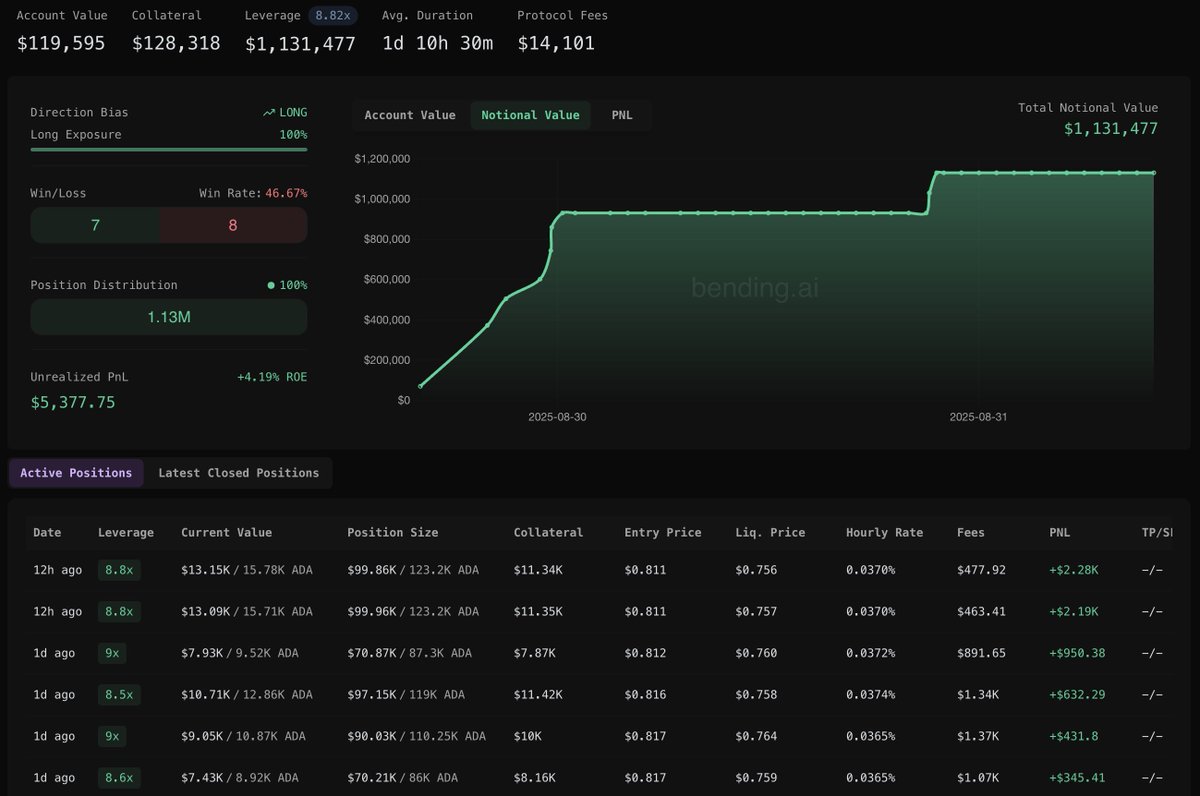Click the $0.764 liquidation price
The width and height of the screenshot is (1200, 796).
(756, 736)
